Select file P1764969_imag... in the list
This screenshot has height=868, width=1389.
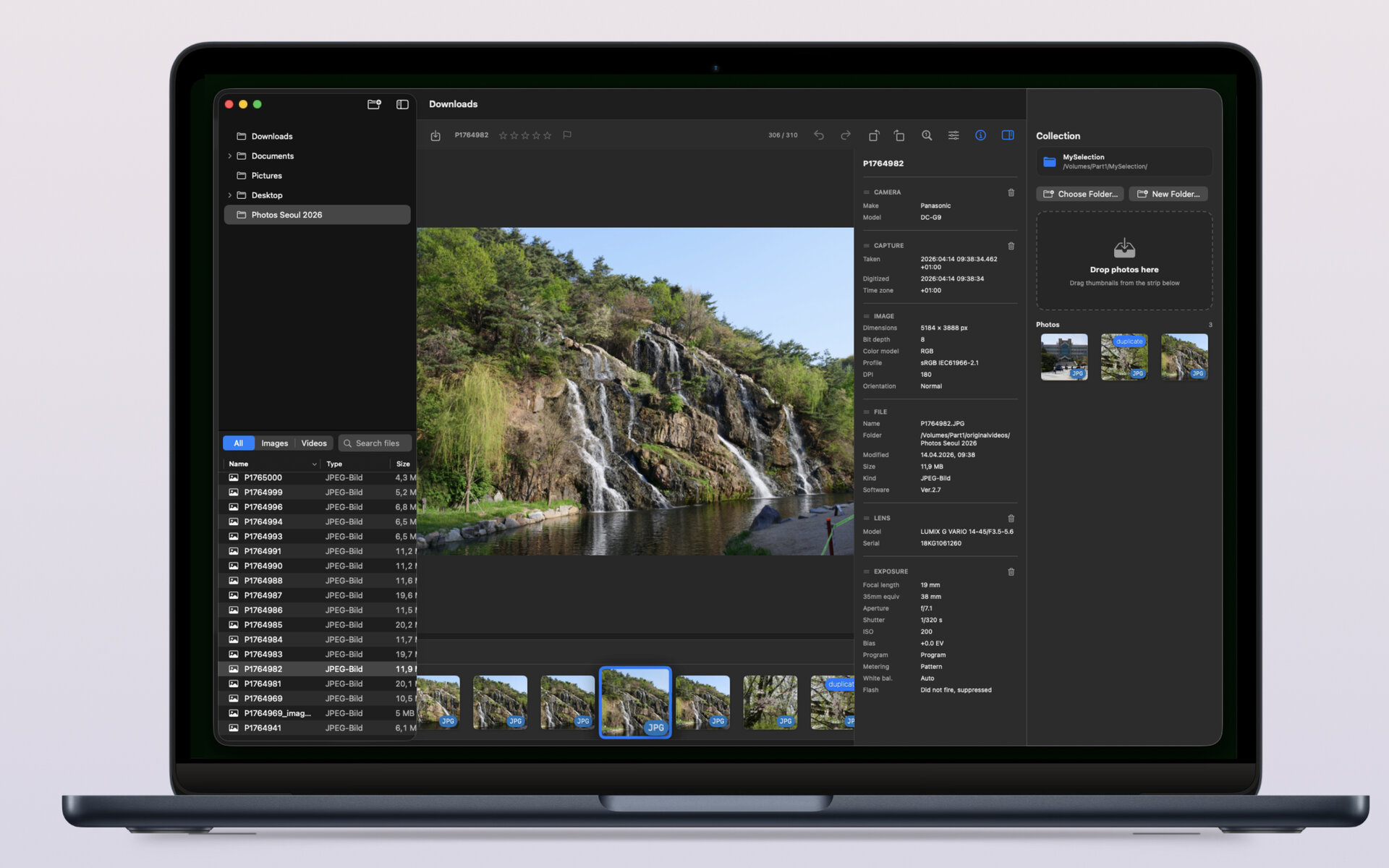point(318,713)
